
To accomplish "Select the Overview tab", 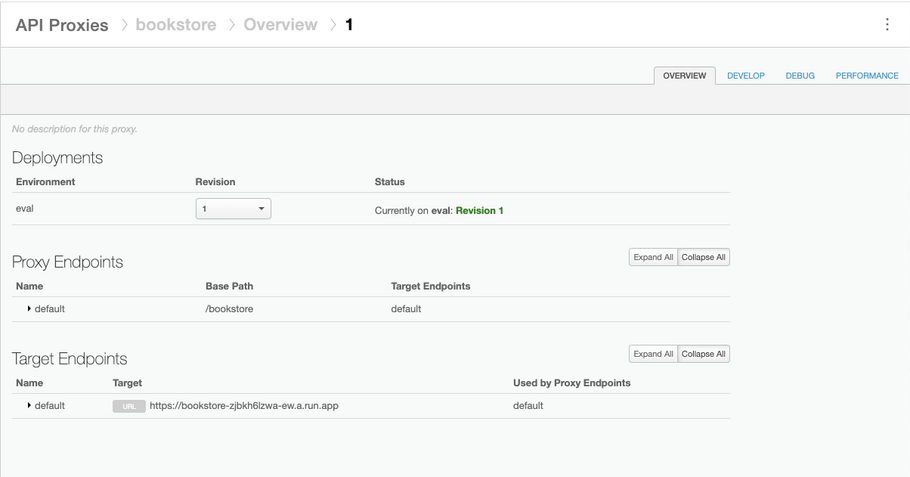I will 684,76.
